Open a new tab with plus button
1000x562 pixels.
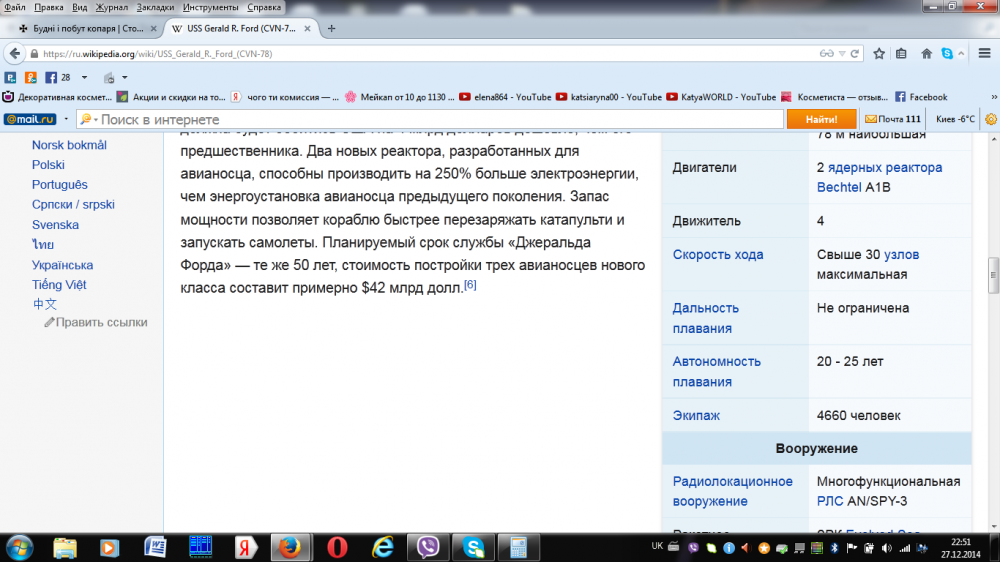(331, 29)
